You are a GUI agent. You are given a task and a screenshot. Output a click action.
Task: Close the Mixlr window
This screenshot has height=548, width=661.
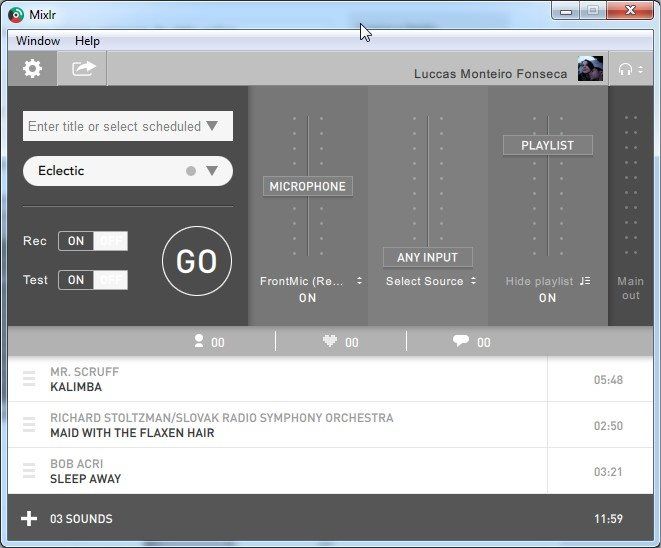click(630, 11)
